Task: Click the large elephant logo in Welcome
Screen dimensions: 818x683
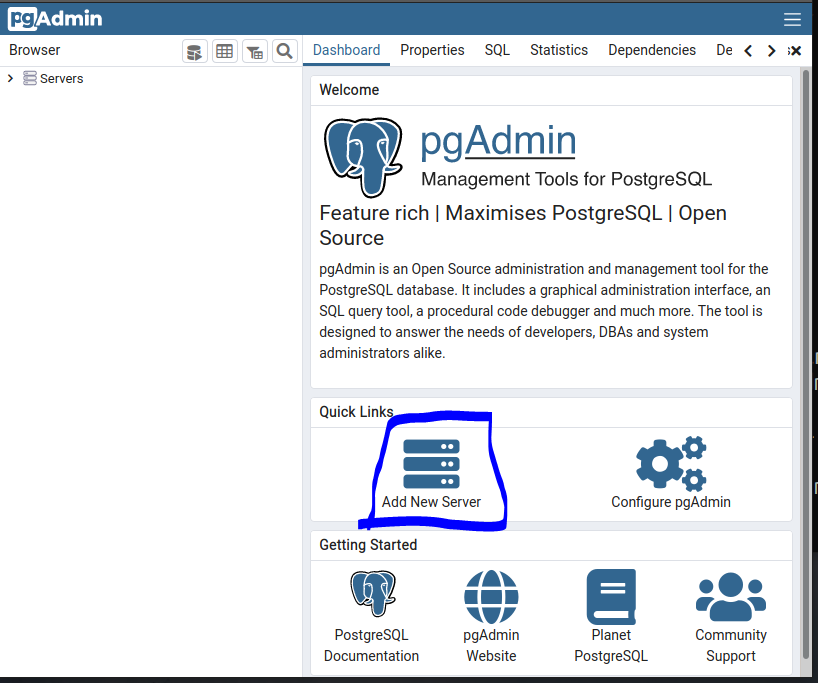Action: click(364, 157)
